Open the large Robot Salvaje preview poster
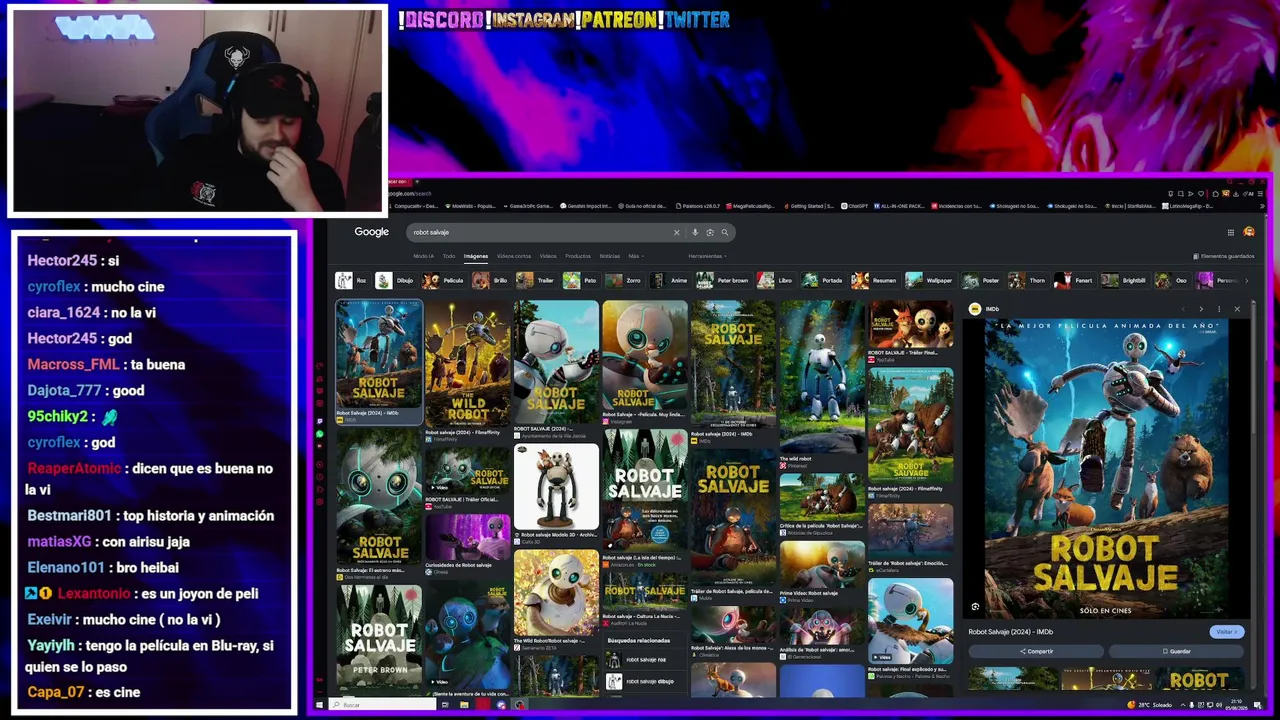 click(1106, 469)
